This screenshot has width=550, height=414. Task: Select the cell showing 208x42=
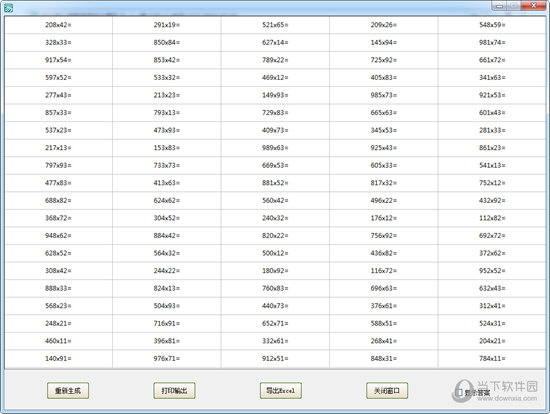click(x=59, y=25)
